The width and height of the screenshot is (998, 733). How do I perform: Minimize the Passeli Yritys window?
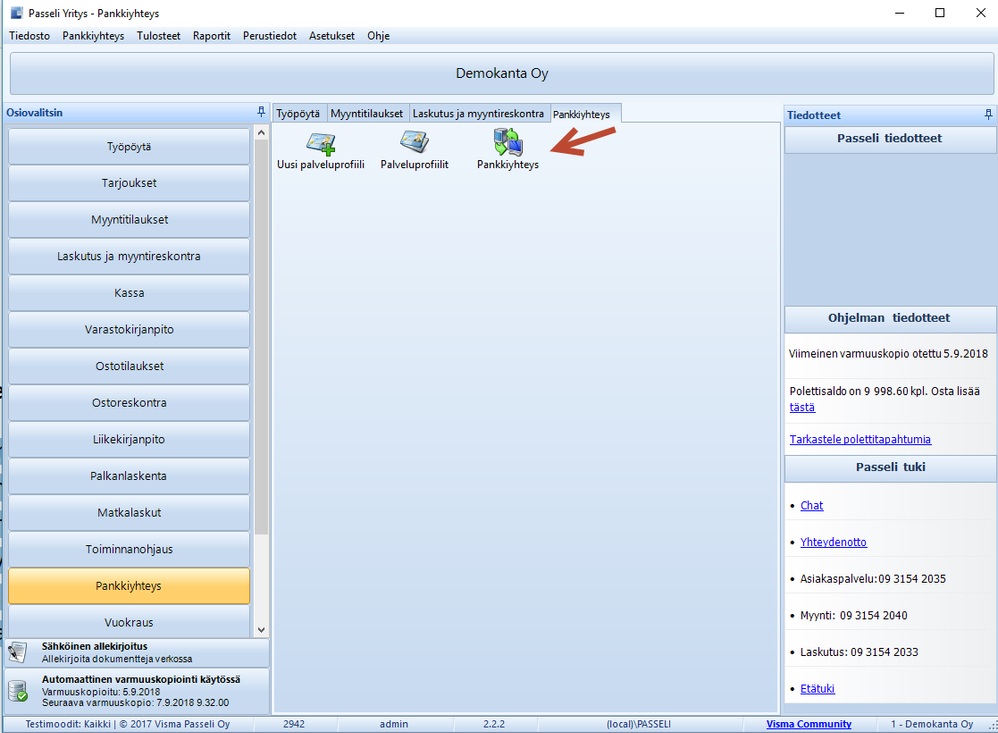pos(899,13)
